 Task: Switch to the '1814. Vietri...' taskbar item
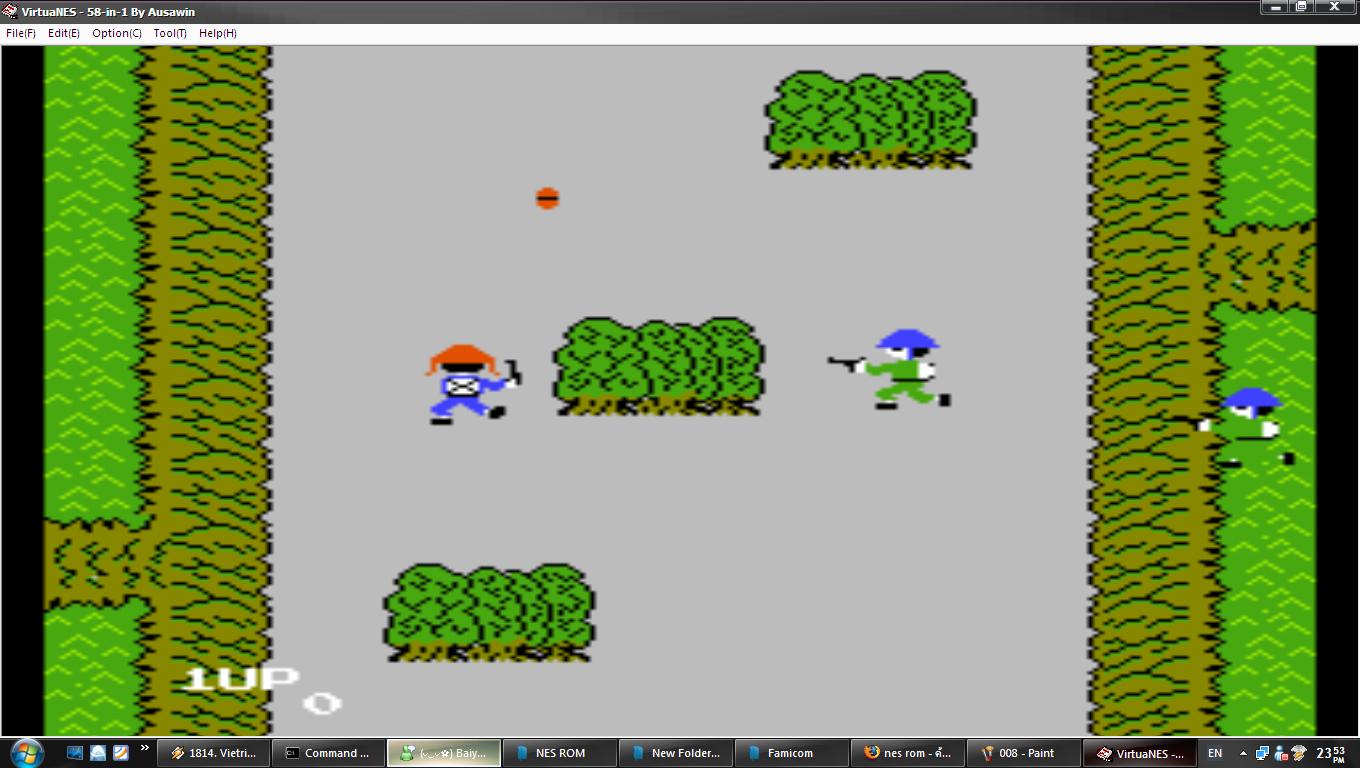coord(214,753)
